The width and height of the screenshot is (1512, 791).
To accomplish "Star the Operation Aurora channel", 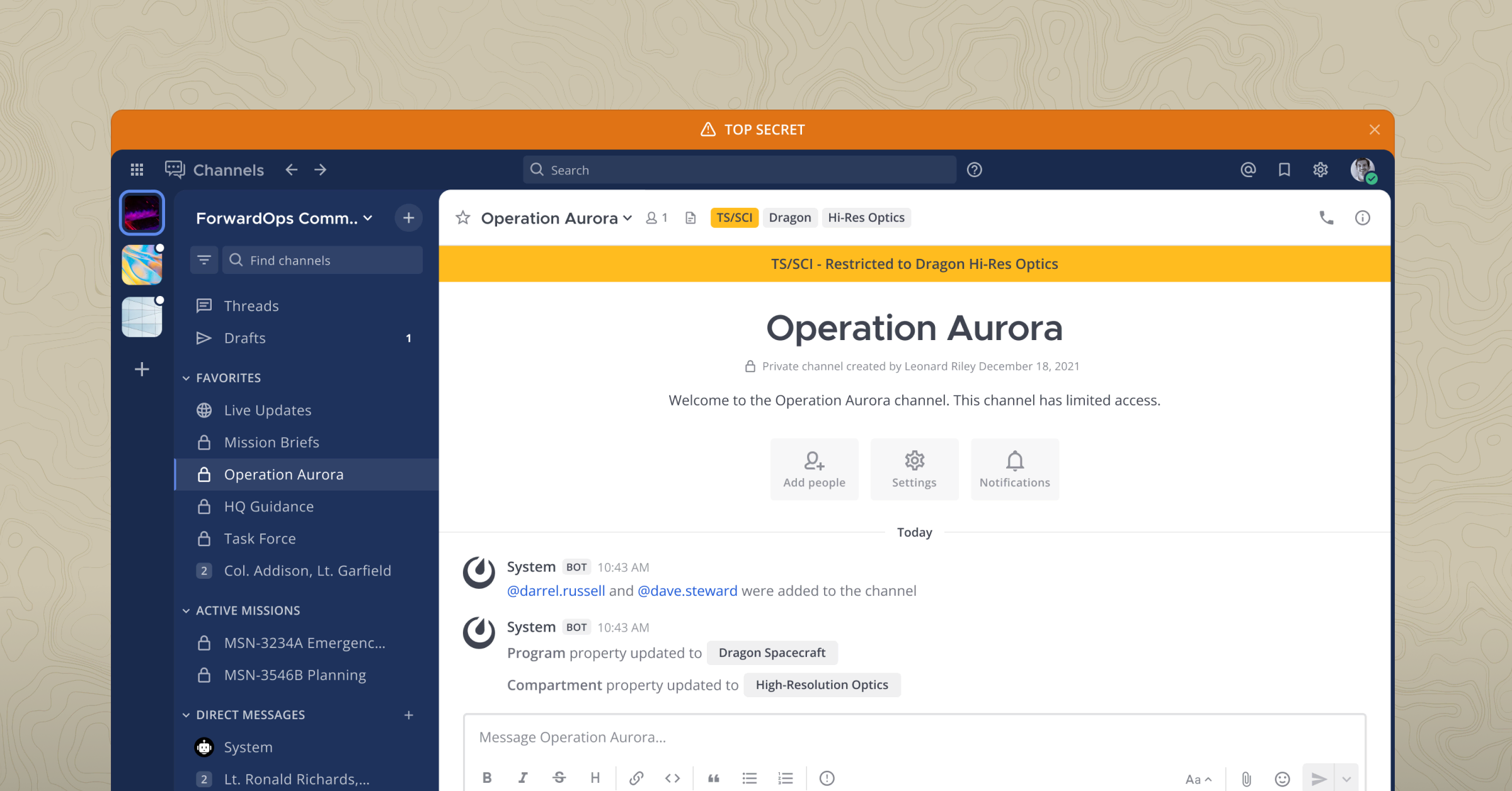I will pos(463,217).
